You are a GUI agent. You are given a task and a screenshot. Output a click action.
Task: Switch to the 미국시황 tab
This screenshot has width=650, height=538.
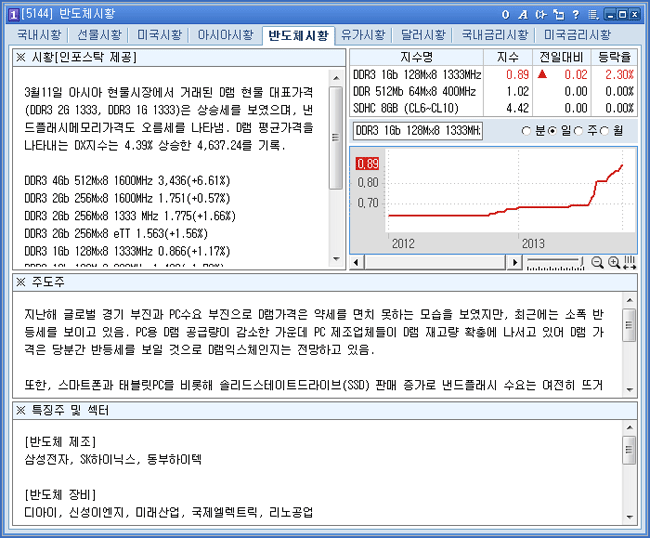point(159,35)
